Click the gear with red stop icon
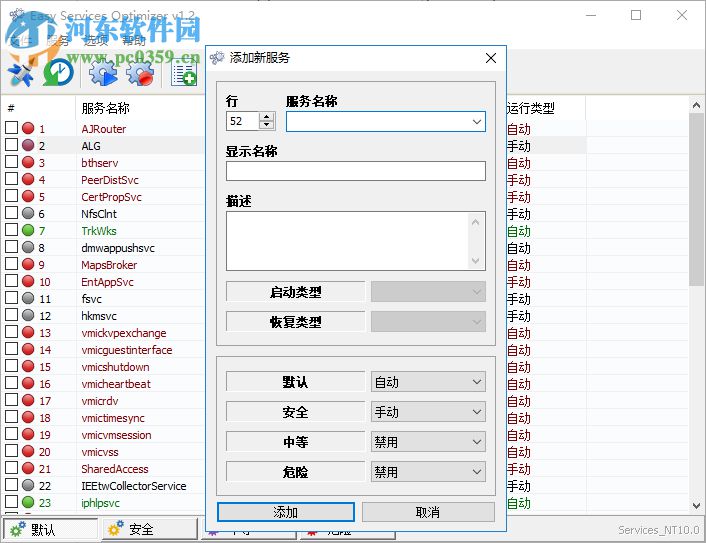Screen dimensions: 706x543 coord(140,73)
